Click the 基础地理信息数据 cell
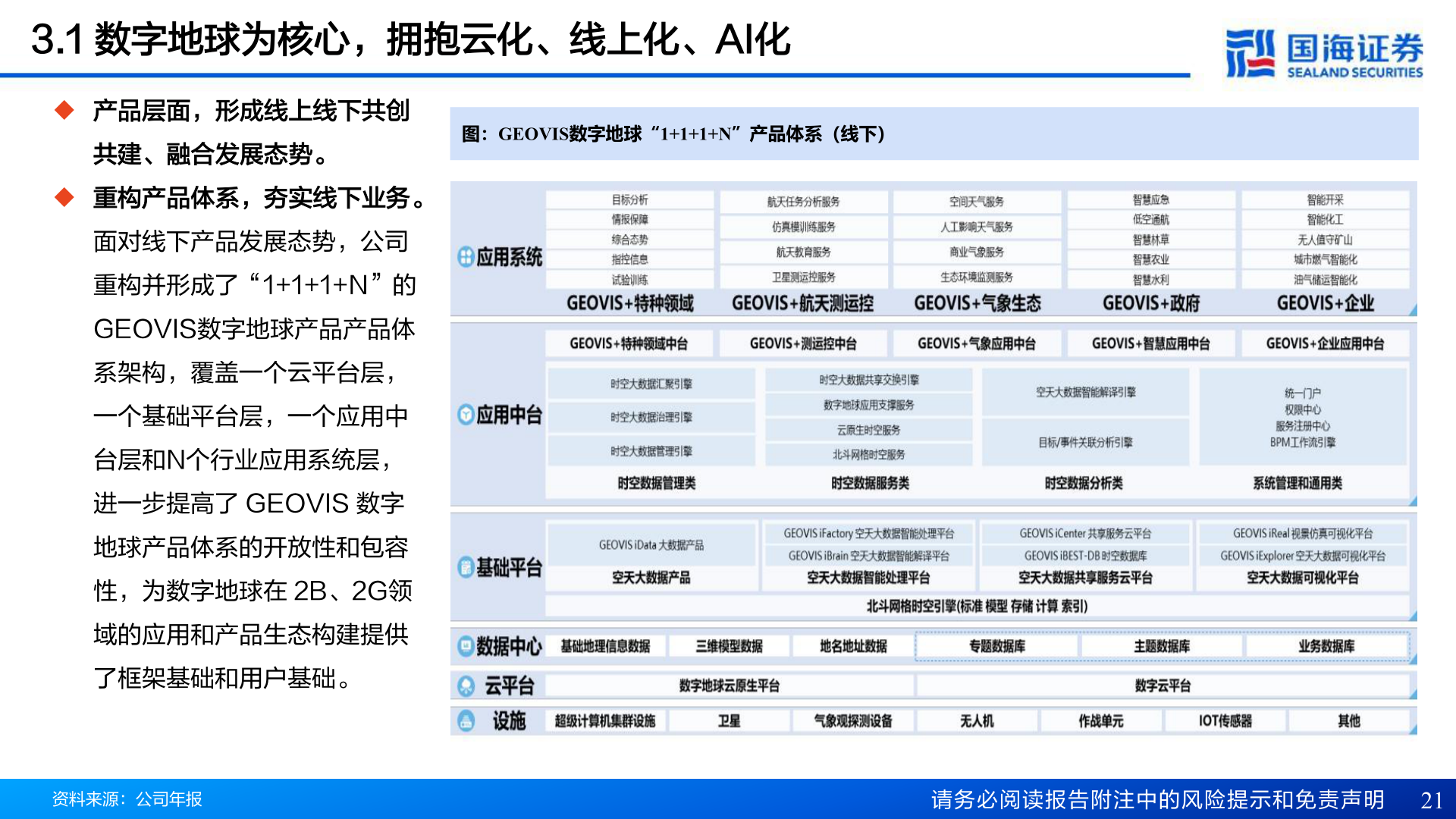Screen dimensions: 1456x819 [x=605, y=646]
